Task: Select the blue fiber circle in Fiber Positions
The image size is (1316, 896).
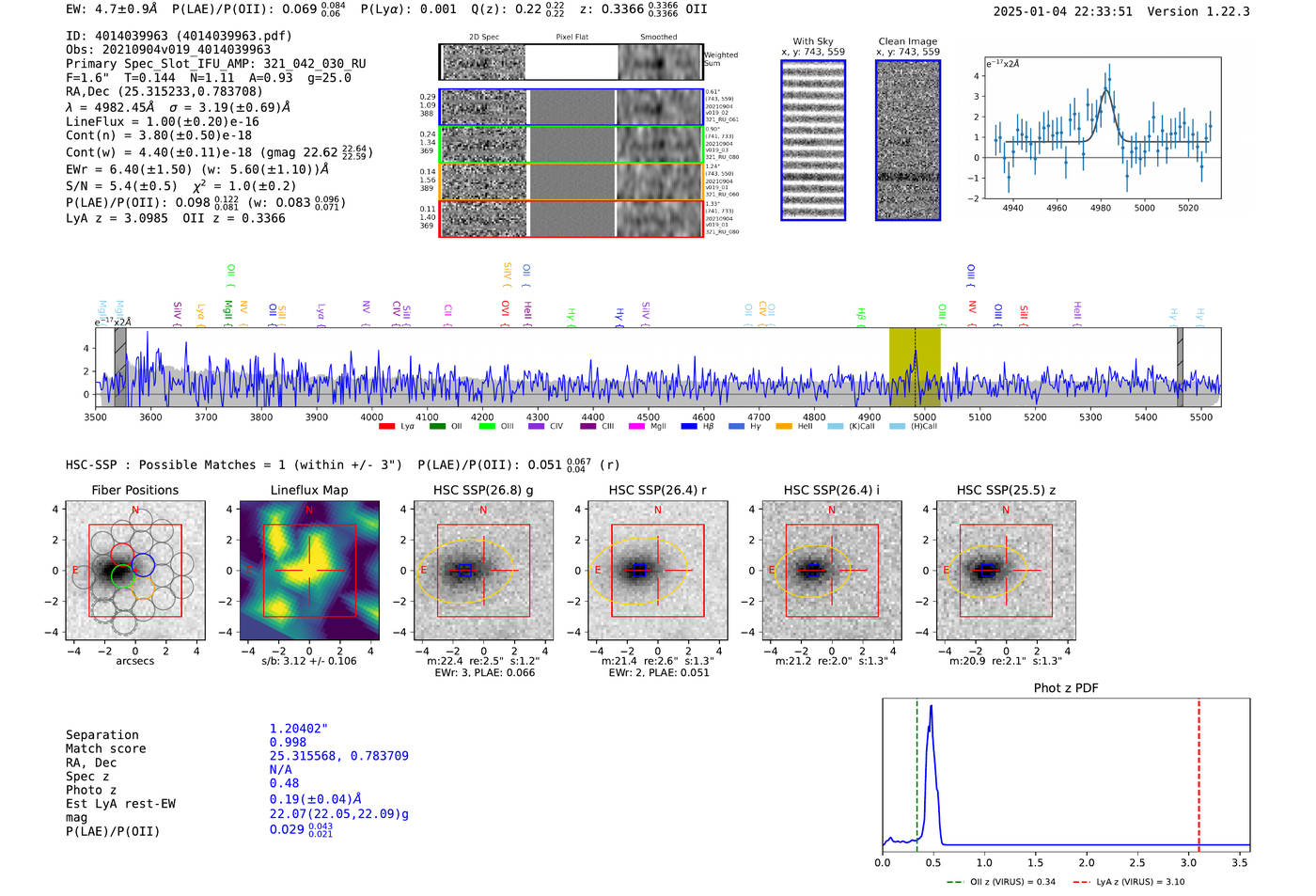Action: click(x=143, y=565)
